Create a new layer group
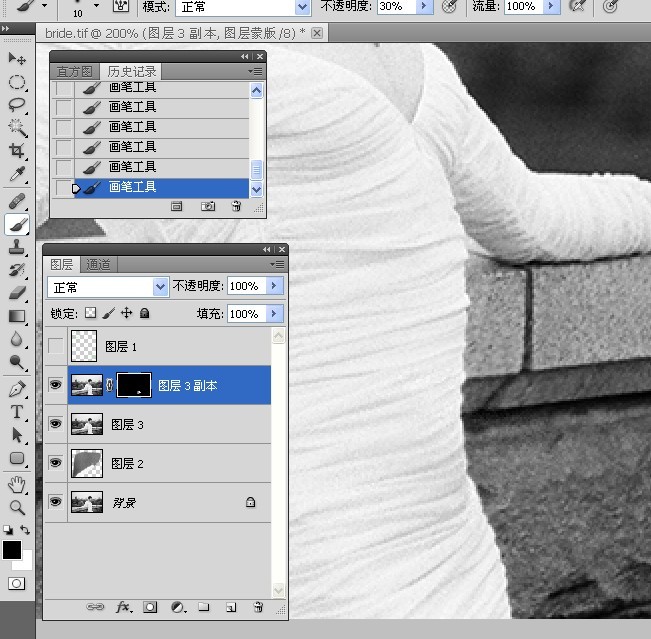Screen dimensions: 651x639 203,607
